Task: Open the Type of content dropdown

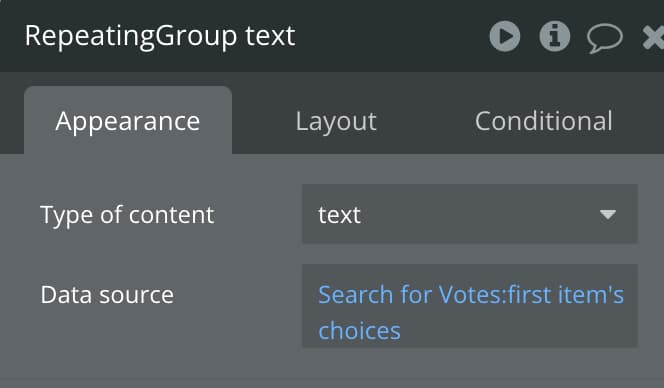Action: pyautogui.click(x=470, y=214)
